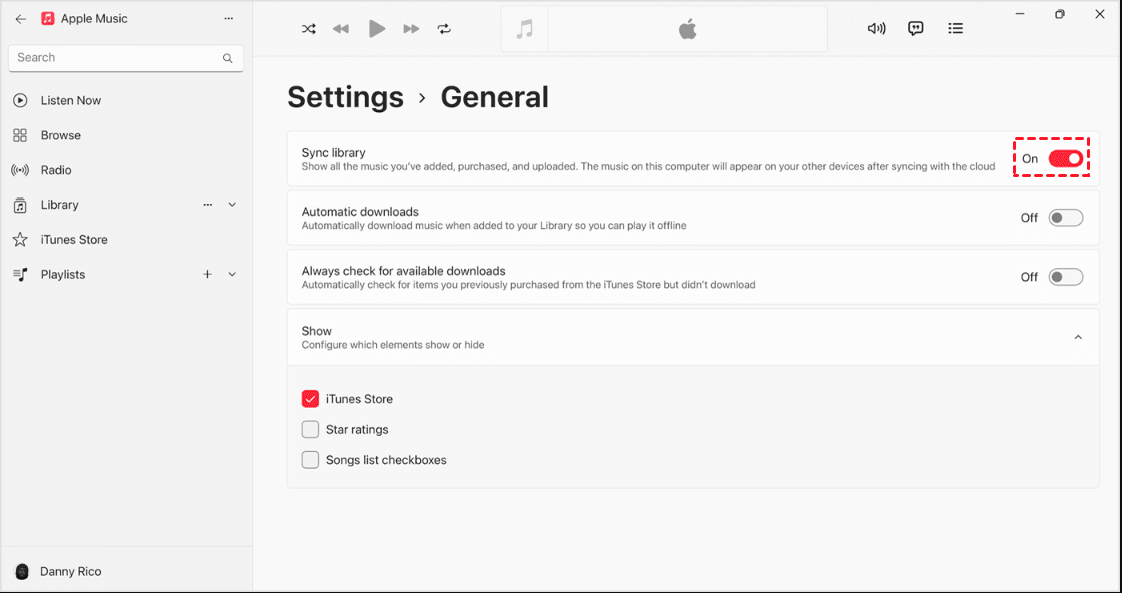This screenshot has width=1122, height=593.
Task: Enable Always check for available downloads
Action: pos(1065,277)
